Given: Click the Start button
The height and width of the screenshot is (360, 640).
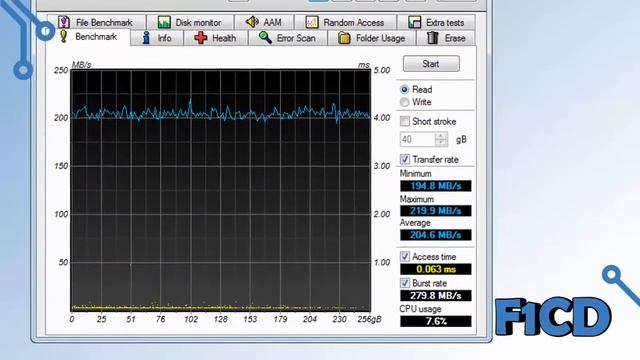Looking at the screenshot, I should (431, 64).
